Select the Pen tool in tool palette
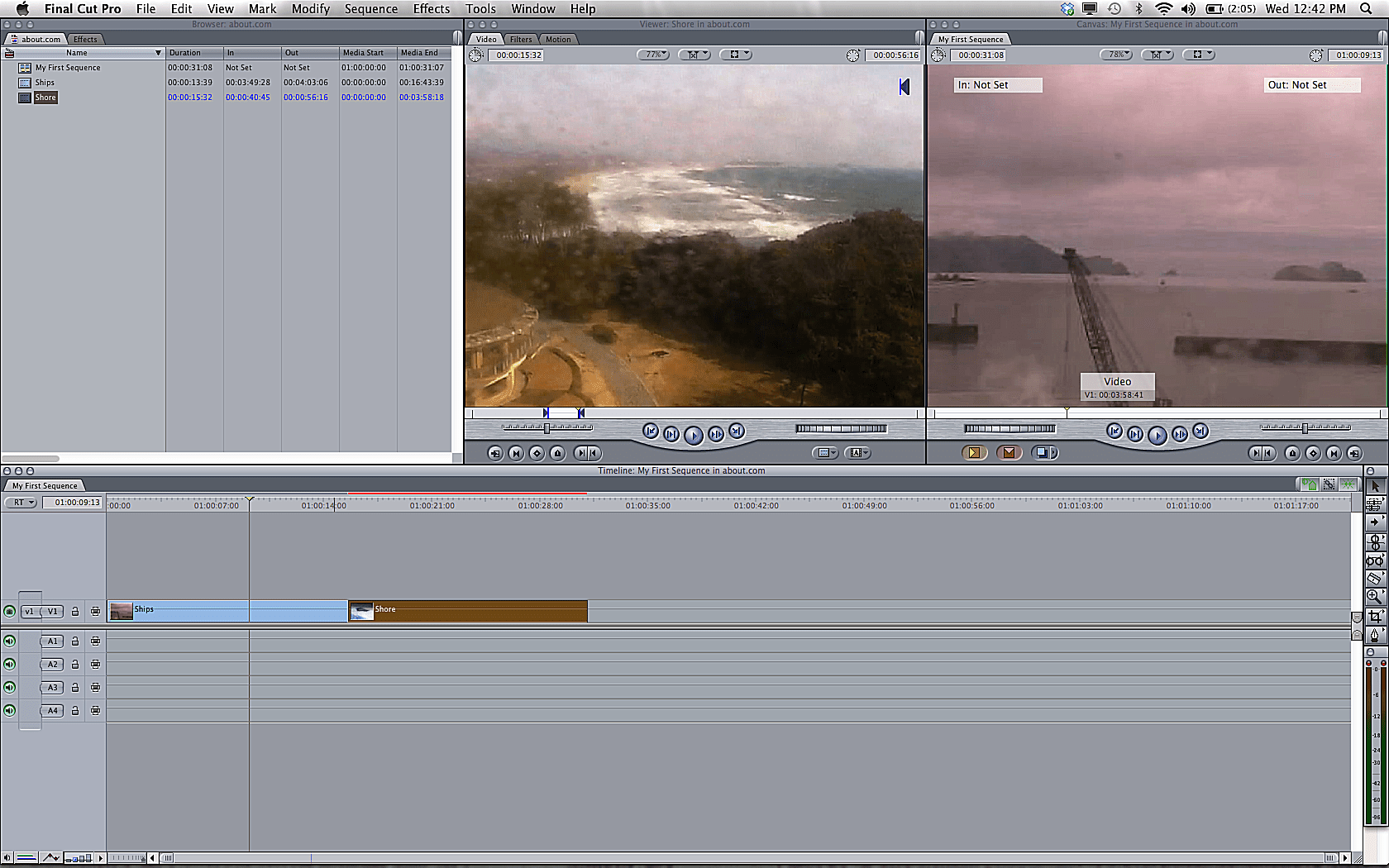 click(1375, 634)
